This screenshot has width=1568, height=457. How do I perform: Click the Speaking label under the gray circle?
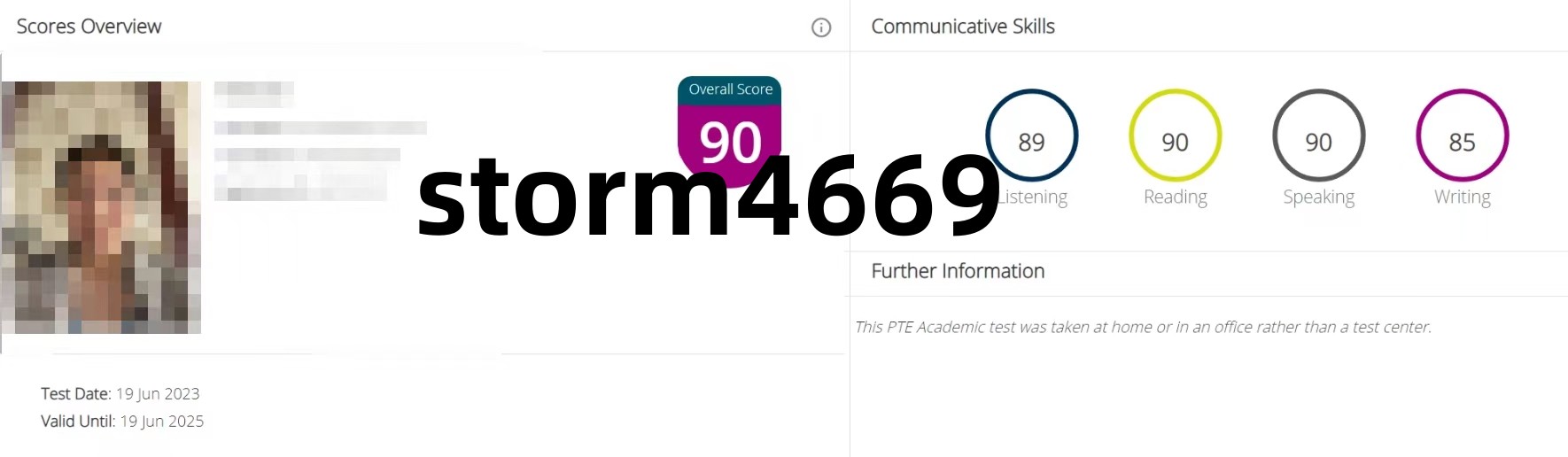[1318, 198]
